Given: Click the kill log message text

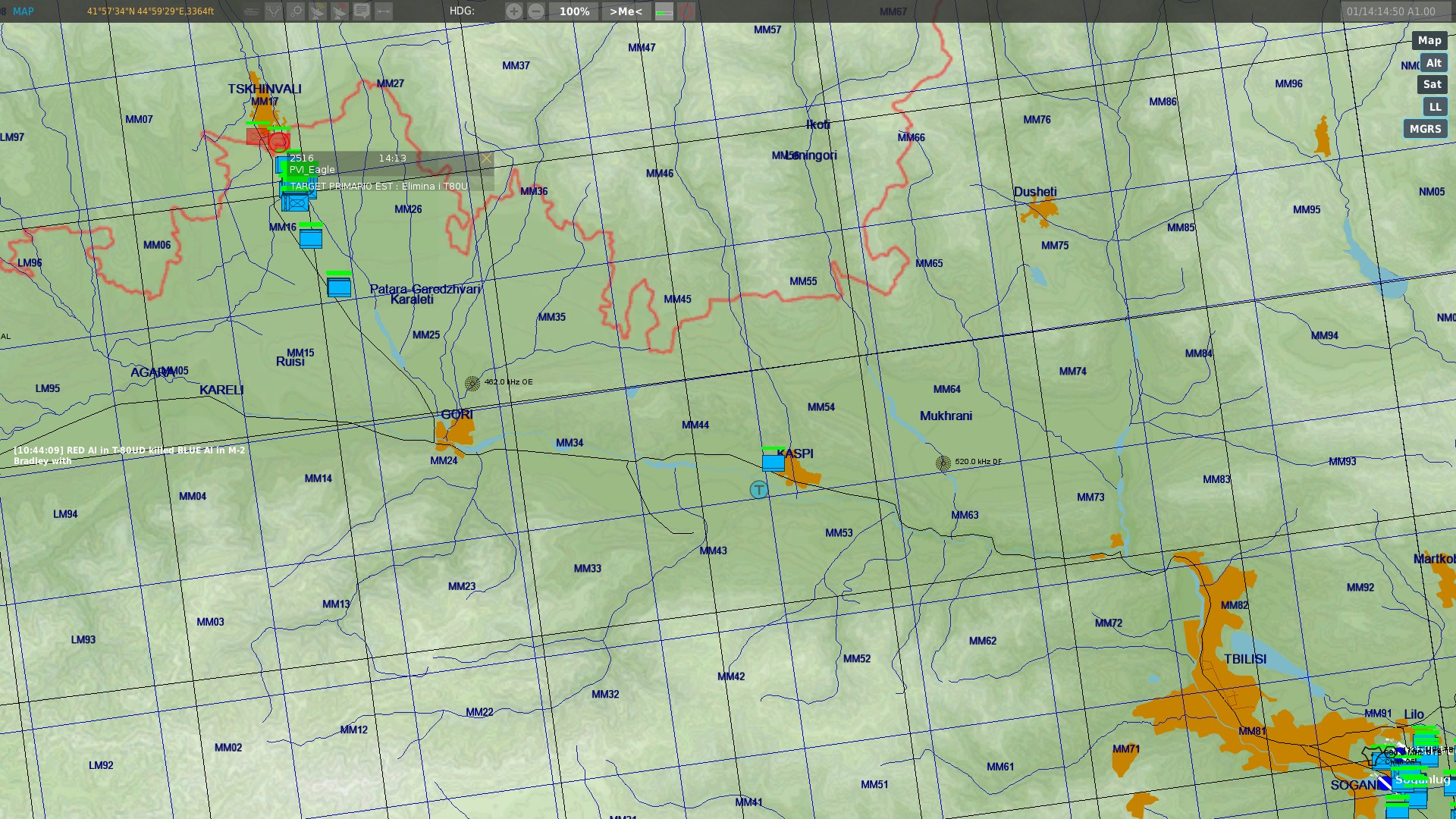Looking at the screenshot, I should (129, 455).
